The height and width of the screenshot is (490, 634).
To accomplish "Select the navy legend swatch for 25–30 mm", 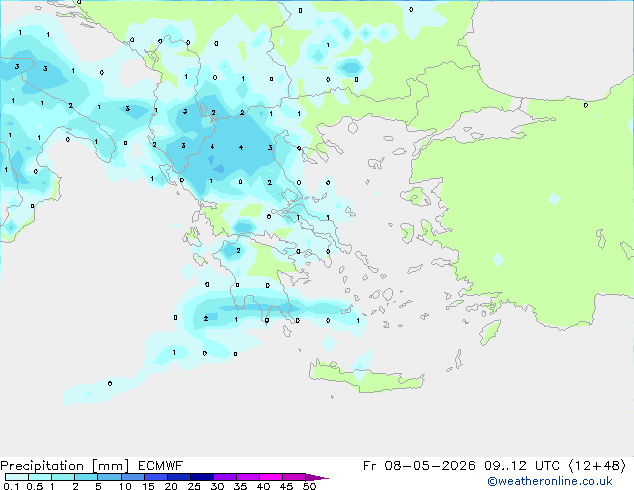I will tap(201, 477).
